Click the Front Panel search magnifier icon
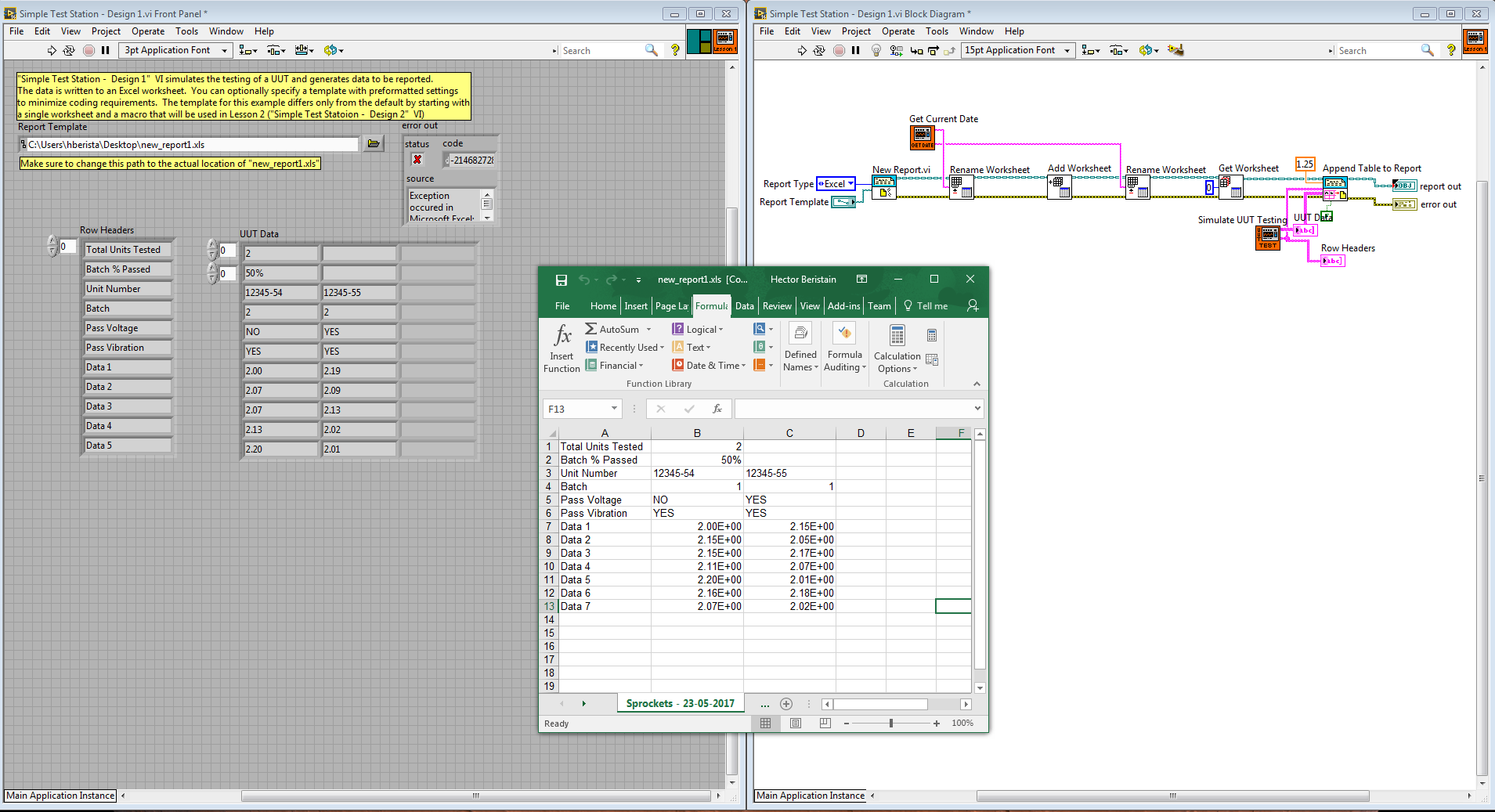Viewport: 1495px width, 812px height. 651,50
